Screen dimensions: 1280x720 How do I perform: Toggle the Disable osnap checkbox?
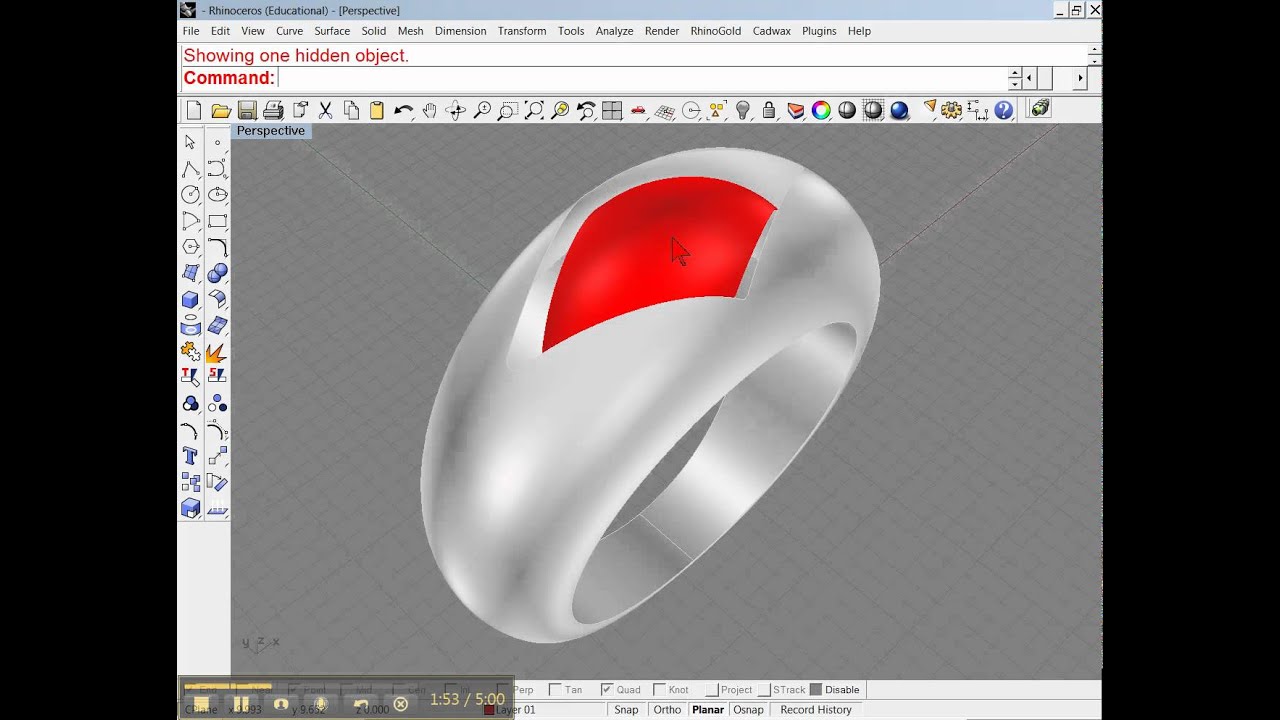[x=816, y=690]
